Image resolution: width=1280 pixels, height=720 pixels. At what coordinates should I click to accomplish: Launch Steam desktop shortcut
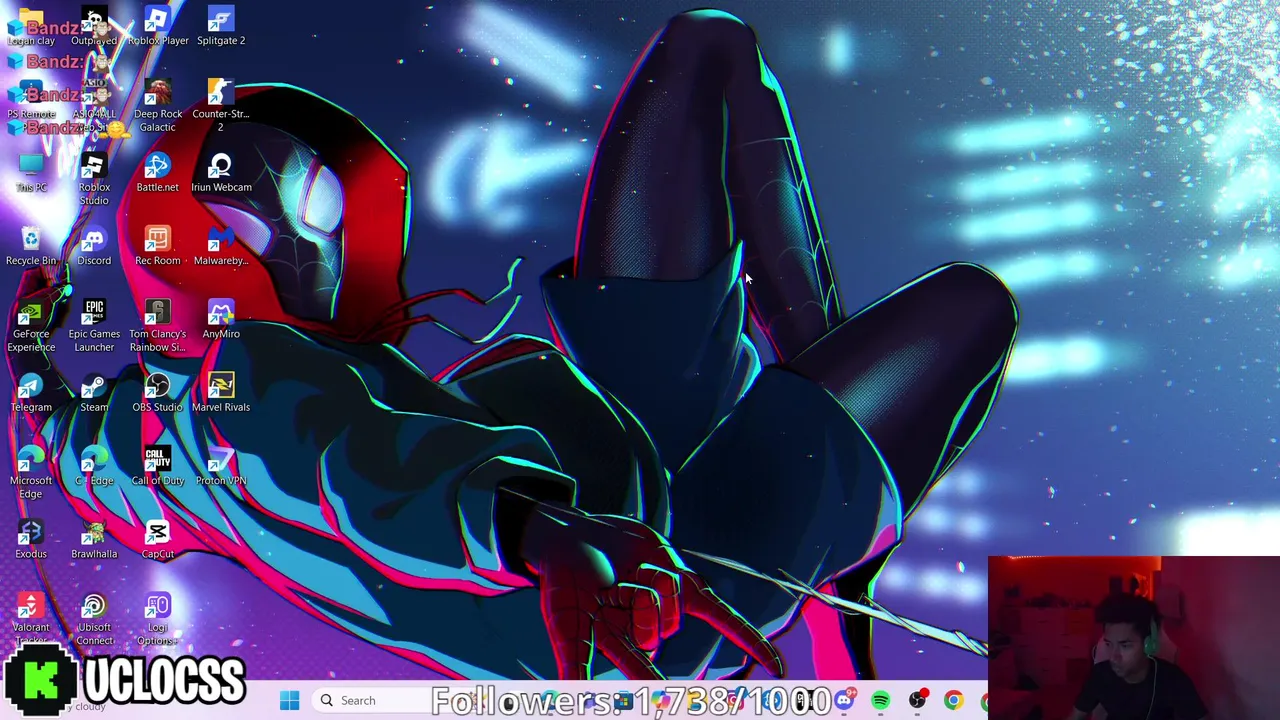[x=94, y=394]
